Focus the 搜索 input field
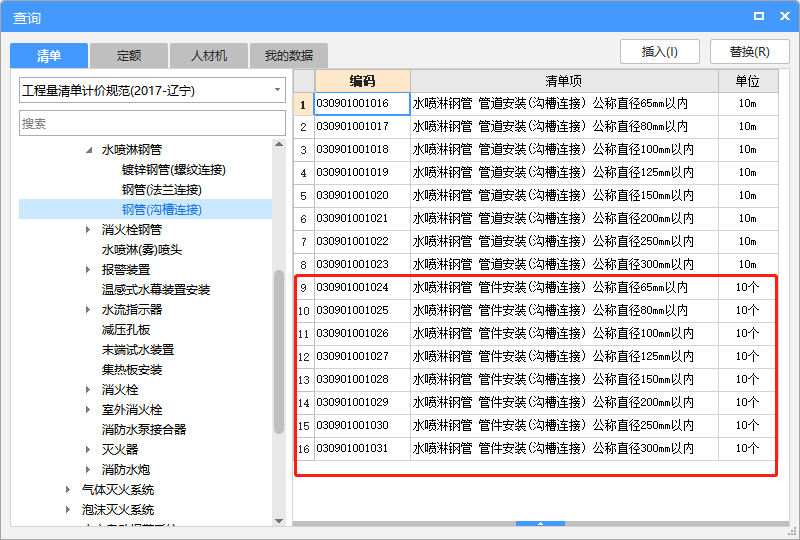Viewport: 800px width, 540px height. (152, 123)
